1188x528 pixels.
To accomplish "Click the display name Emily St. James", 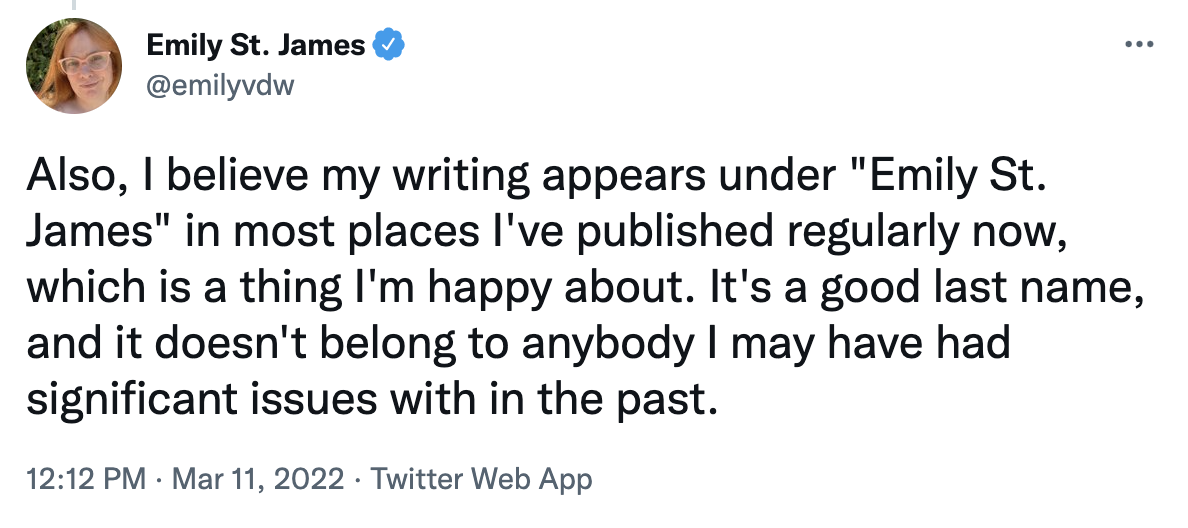I will point(255,46).
